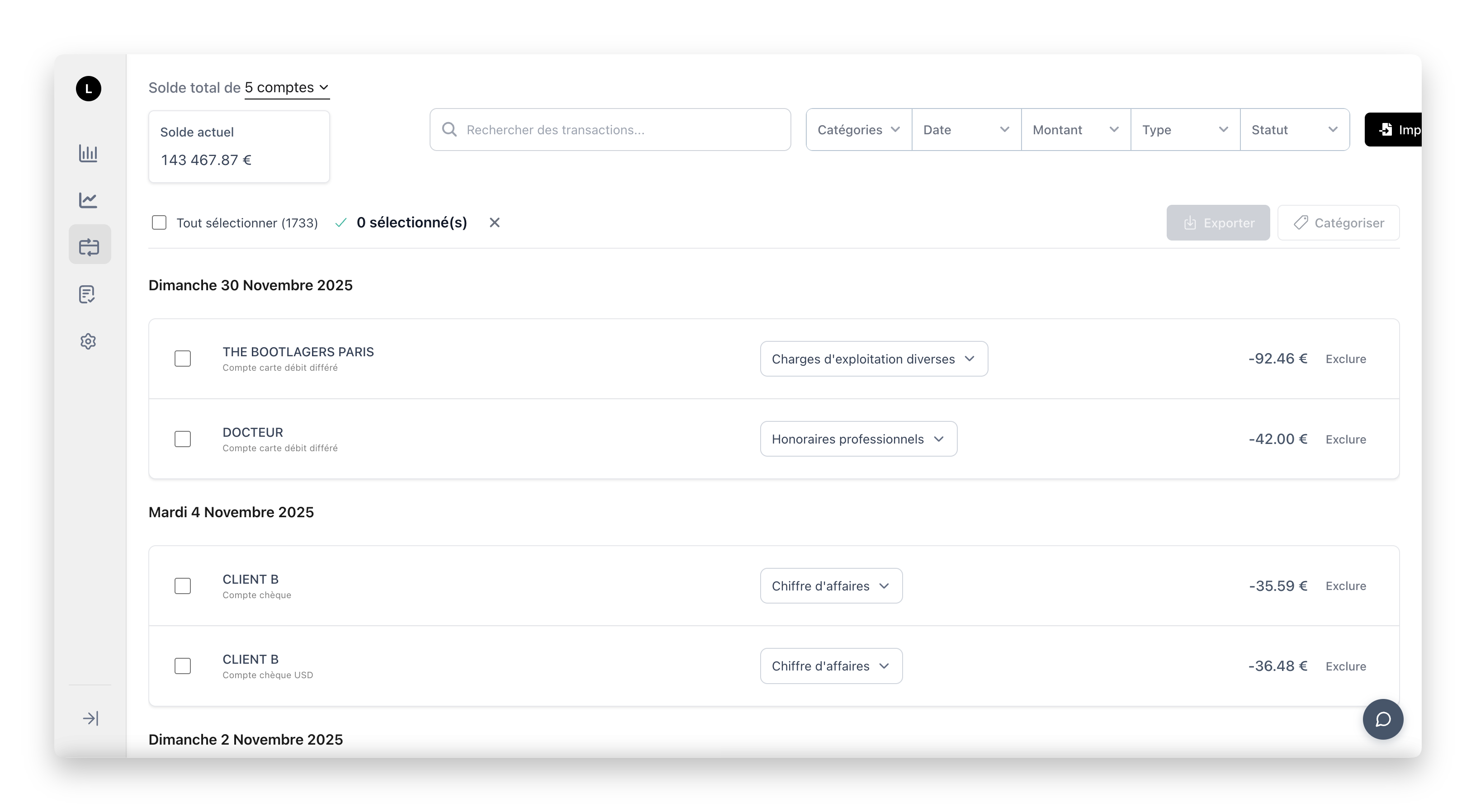
Task: Open the bar chart dashboard in sidebar
Action: click(x=89, y=154)
